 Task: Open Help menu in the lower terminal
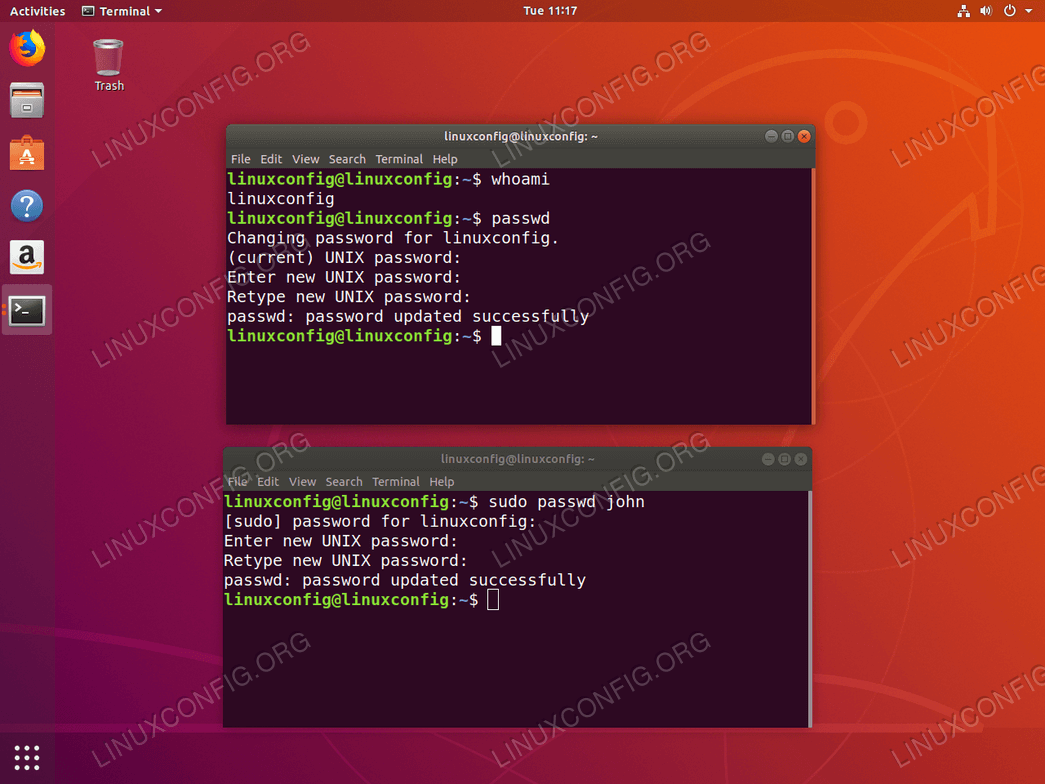pos(441,481)
